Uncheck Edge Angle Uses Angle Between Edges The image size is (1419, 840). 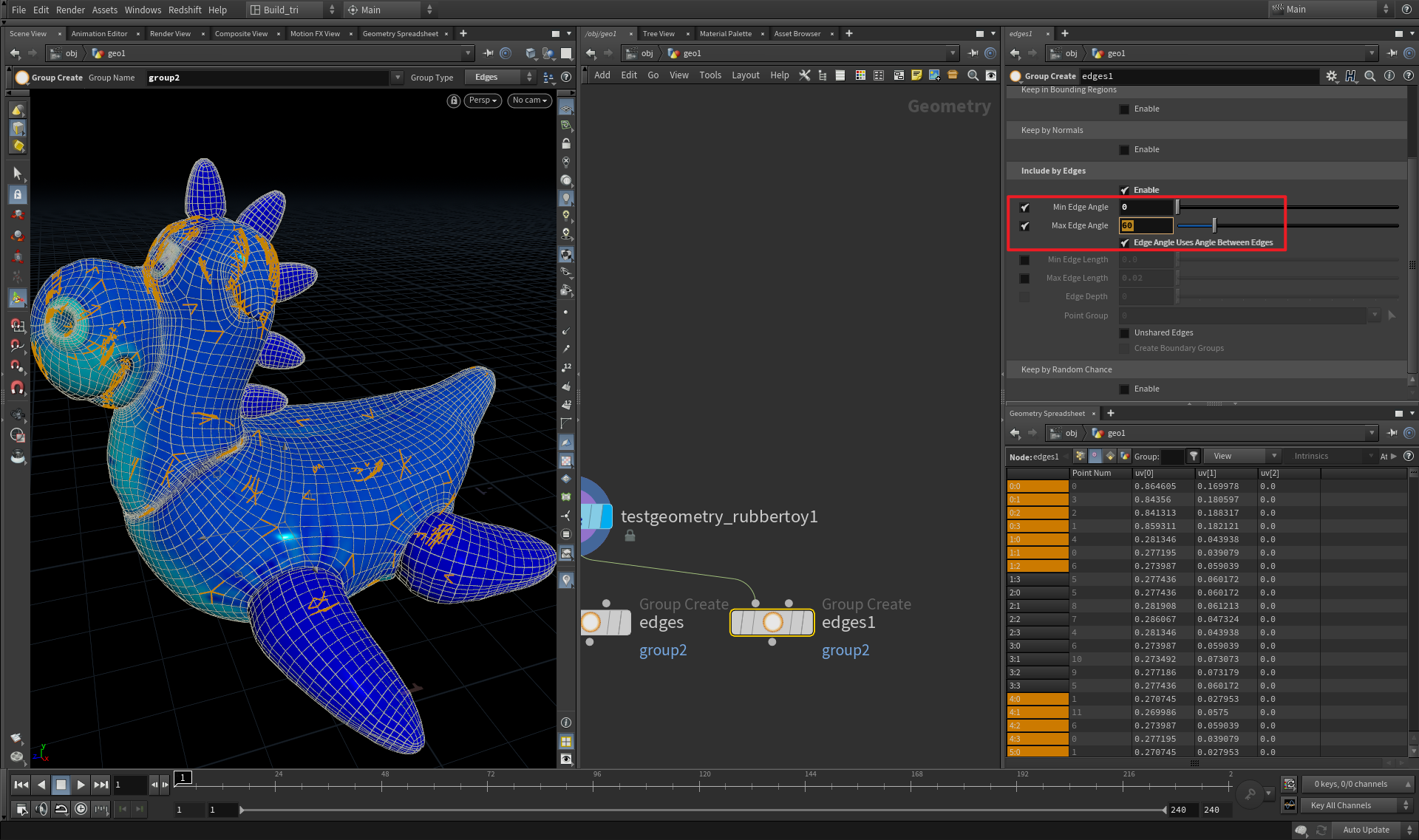(1126, 242)
